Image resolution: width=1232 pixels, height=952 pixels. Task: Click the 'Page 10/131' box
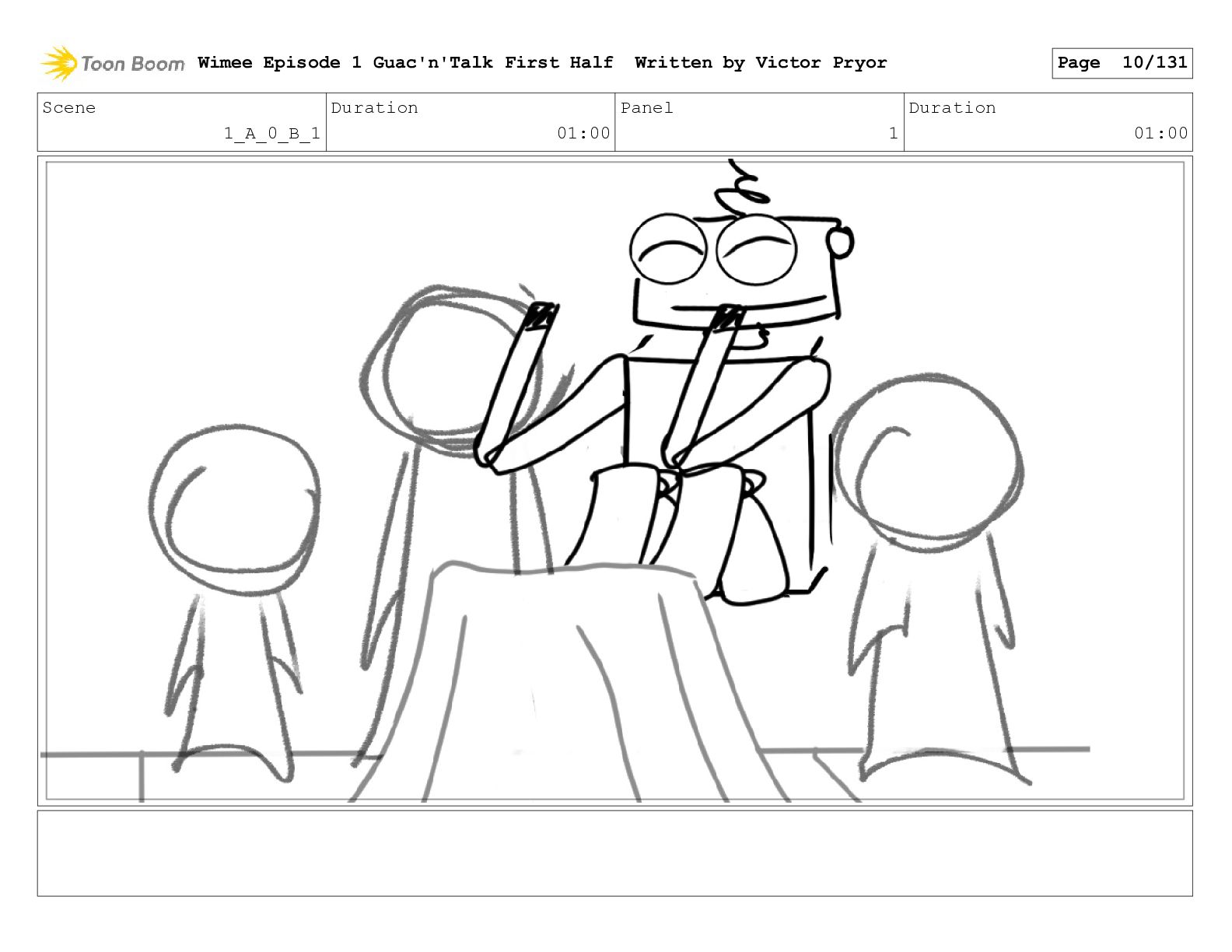pyautogui.click(x=1122, y=63)
